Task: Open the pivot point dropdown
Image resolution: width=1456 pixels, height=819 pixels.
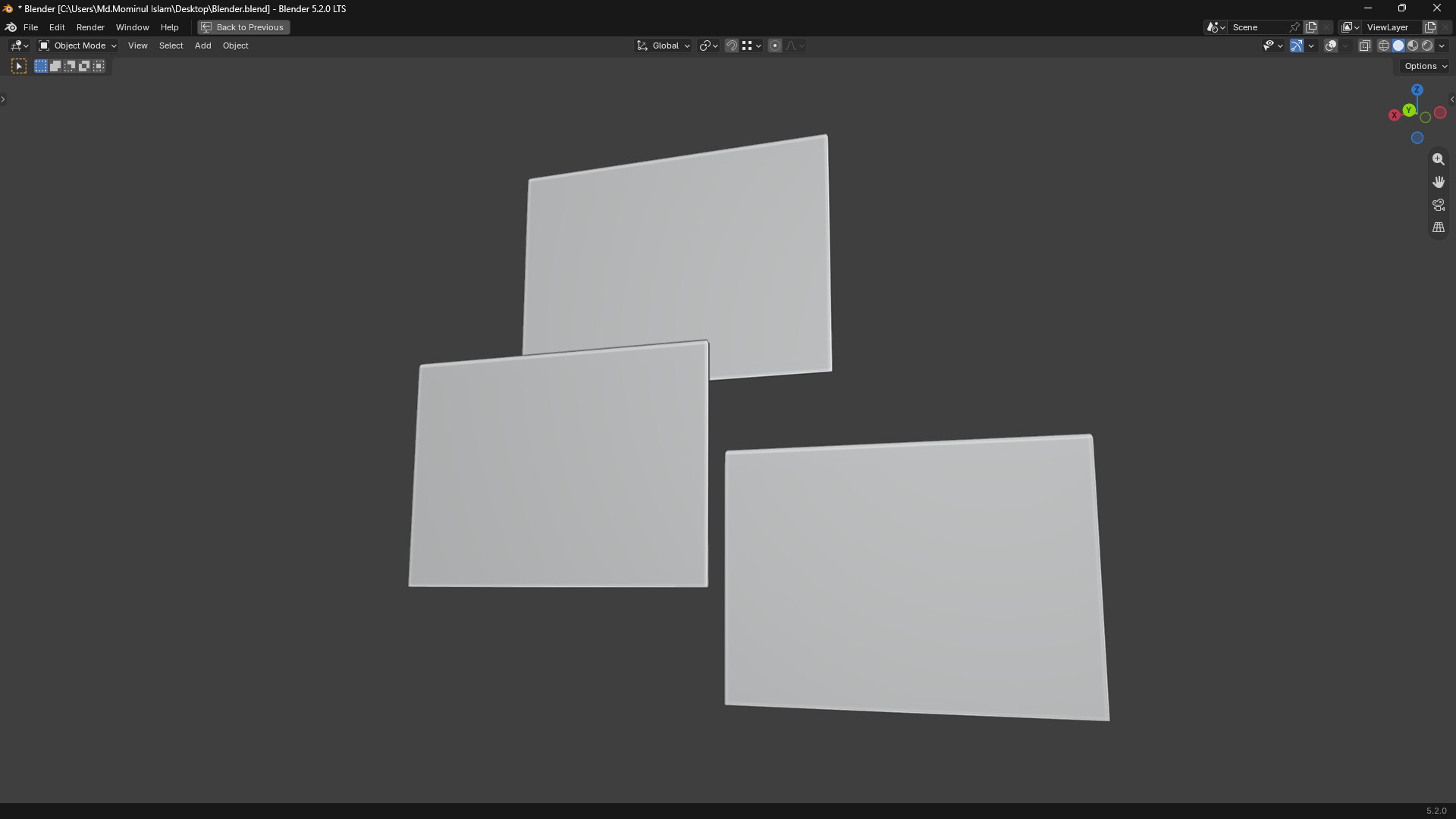Action: pyautogui.click(x=708, y=46)
